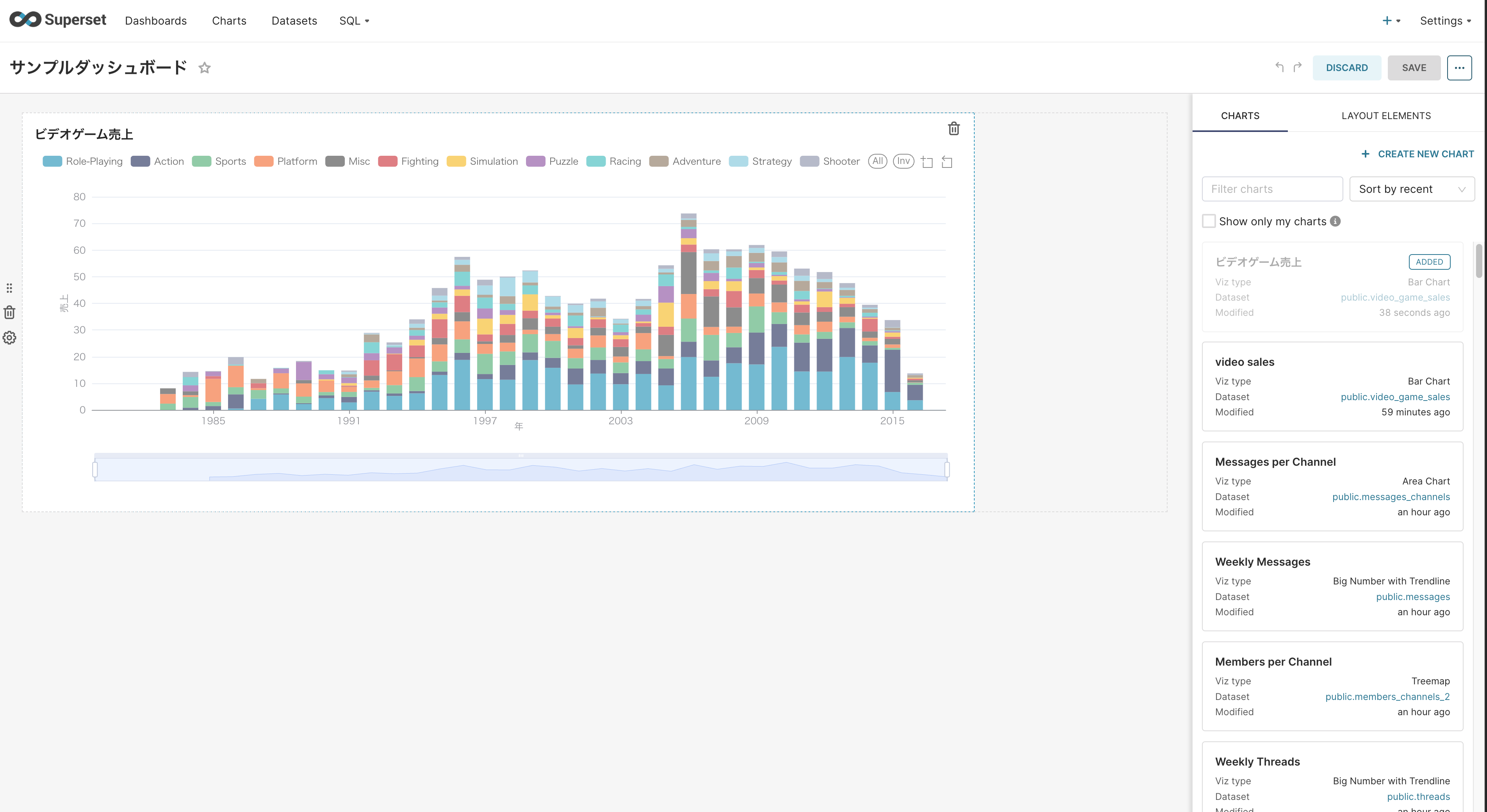1487x812 pixels.
Task: Switch to the LAYOUT ELEMENTS tab
Action: tap(1386, 116)
